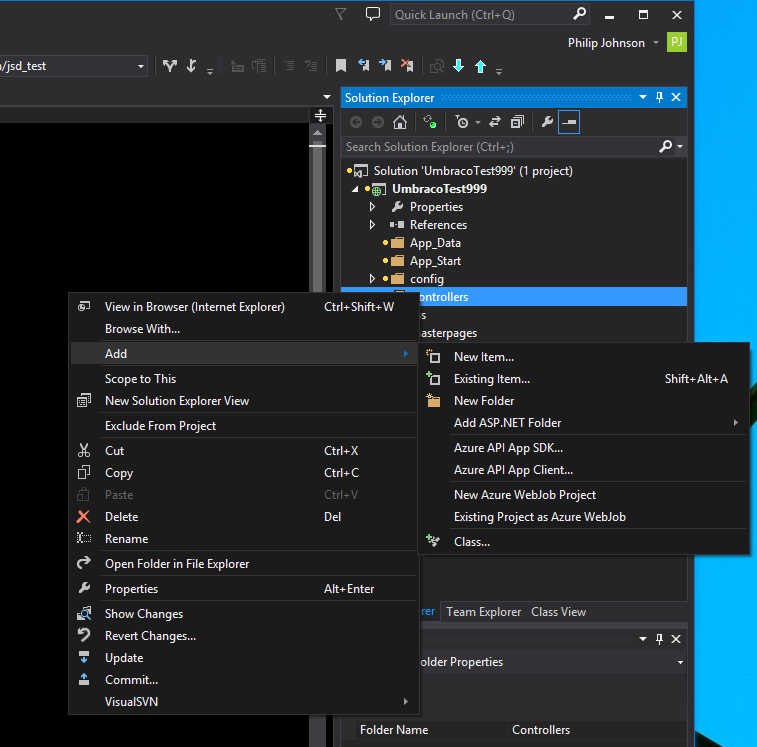Choose Rename in the context menu
Image resolution: width=757 pixels, height=747 pixels.
click(x=126, y=539)
